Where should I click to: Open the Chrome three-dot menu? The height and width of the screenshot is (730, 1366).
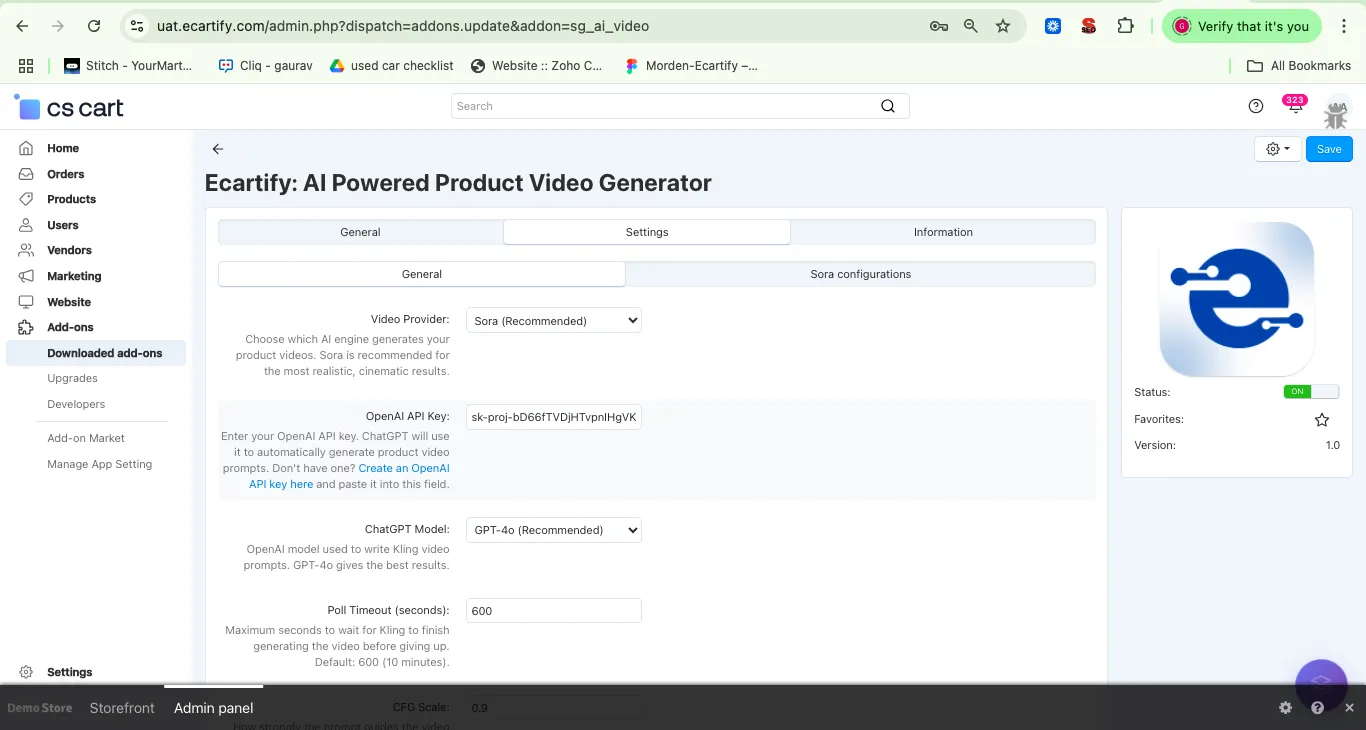1344,27
